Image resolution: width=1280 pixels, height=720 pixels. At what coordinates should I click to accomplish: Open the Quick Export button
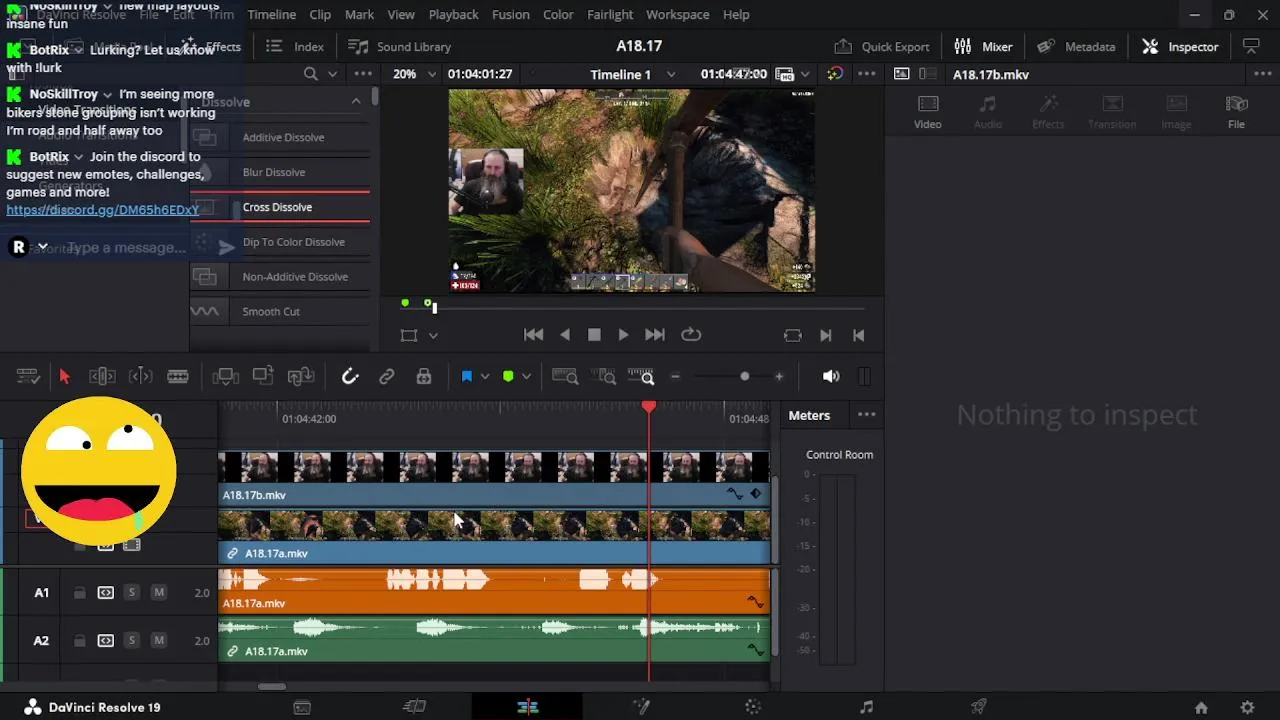[x=882, y=46]
